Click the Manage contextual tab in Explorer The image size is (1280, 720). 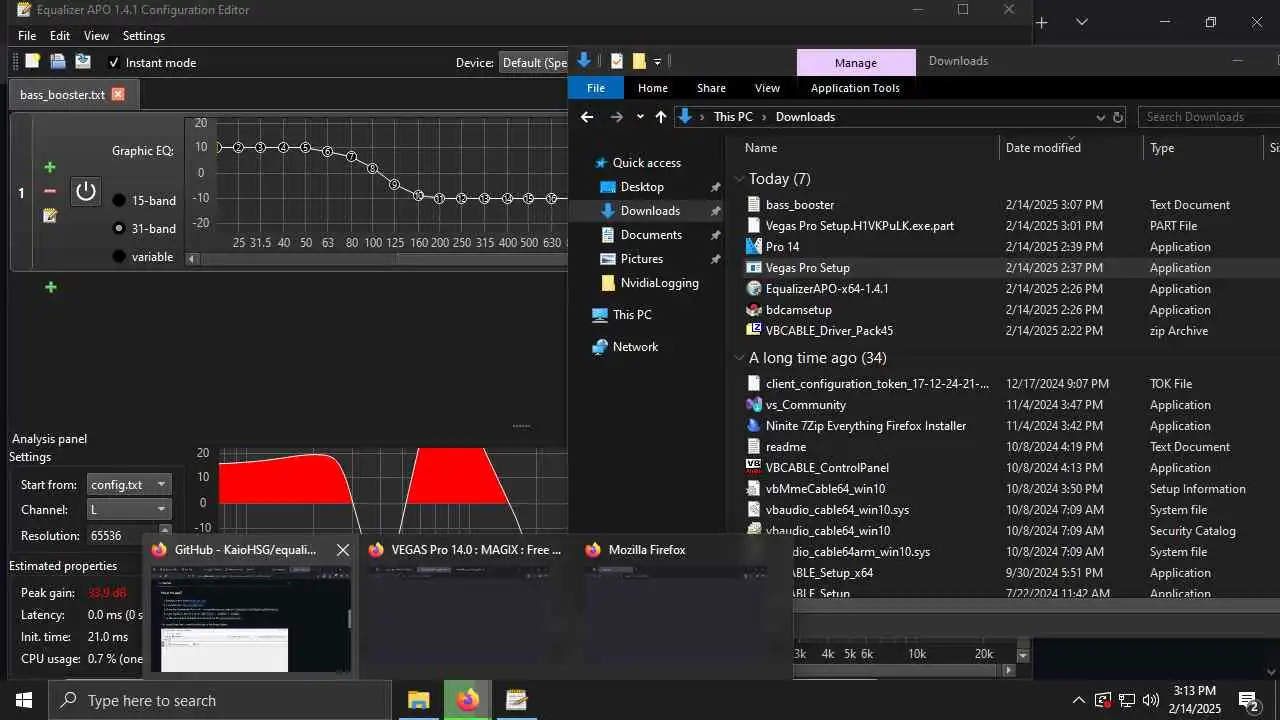[856, 62]
